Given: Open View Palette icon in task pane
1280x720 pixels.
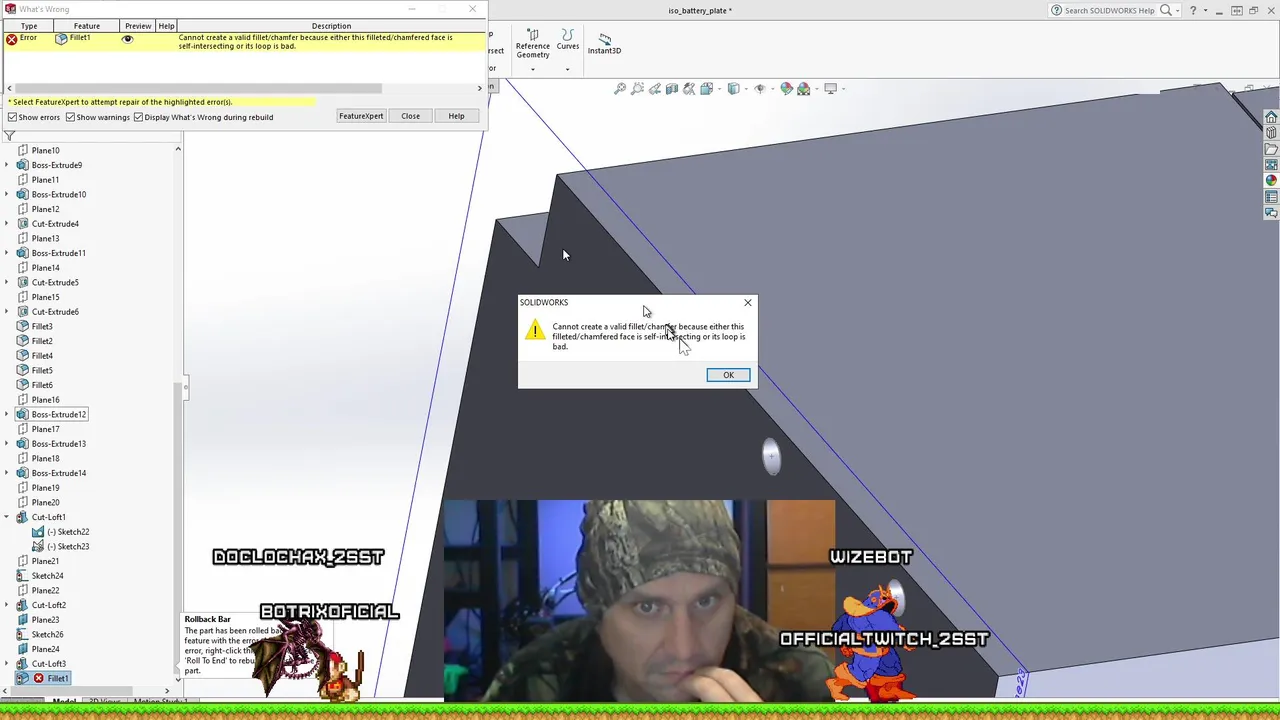Looking at the screenshot, I should 1271,165.
